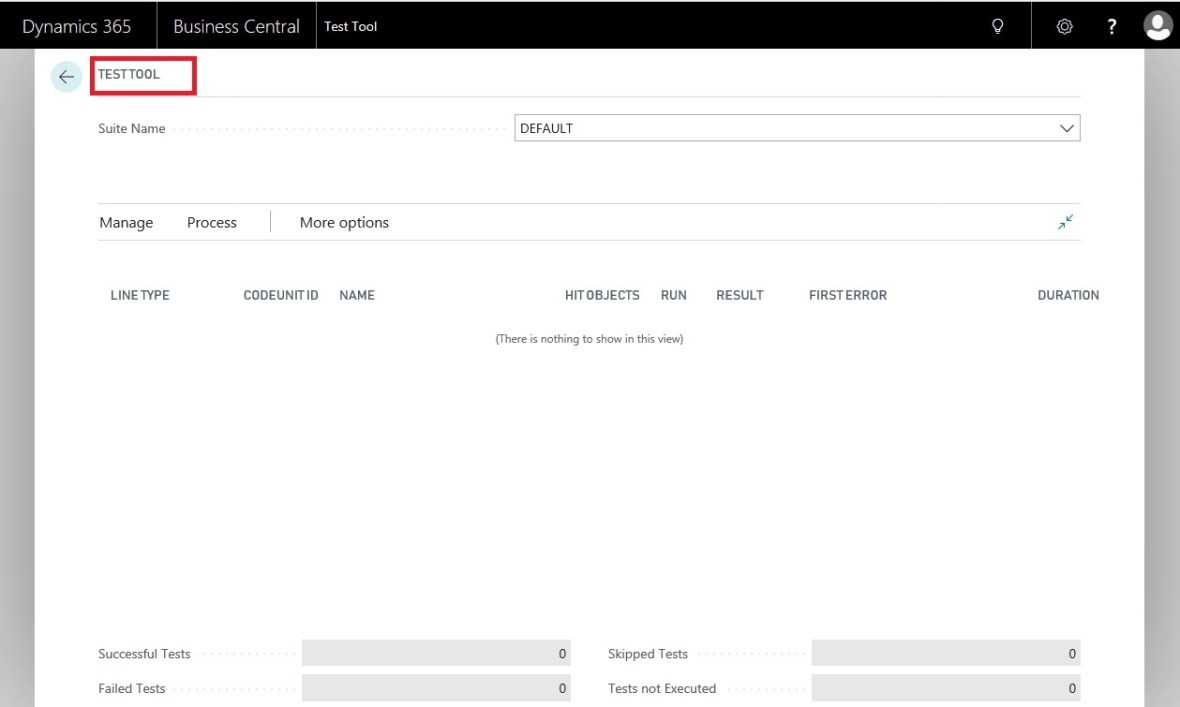
Task: Collapse the list using the arrows icon
Action: (x=1066, y=222)
